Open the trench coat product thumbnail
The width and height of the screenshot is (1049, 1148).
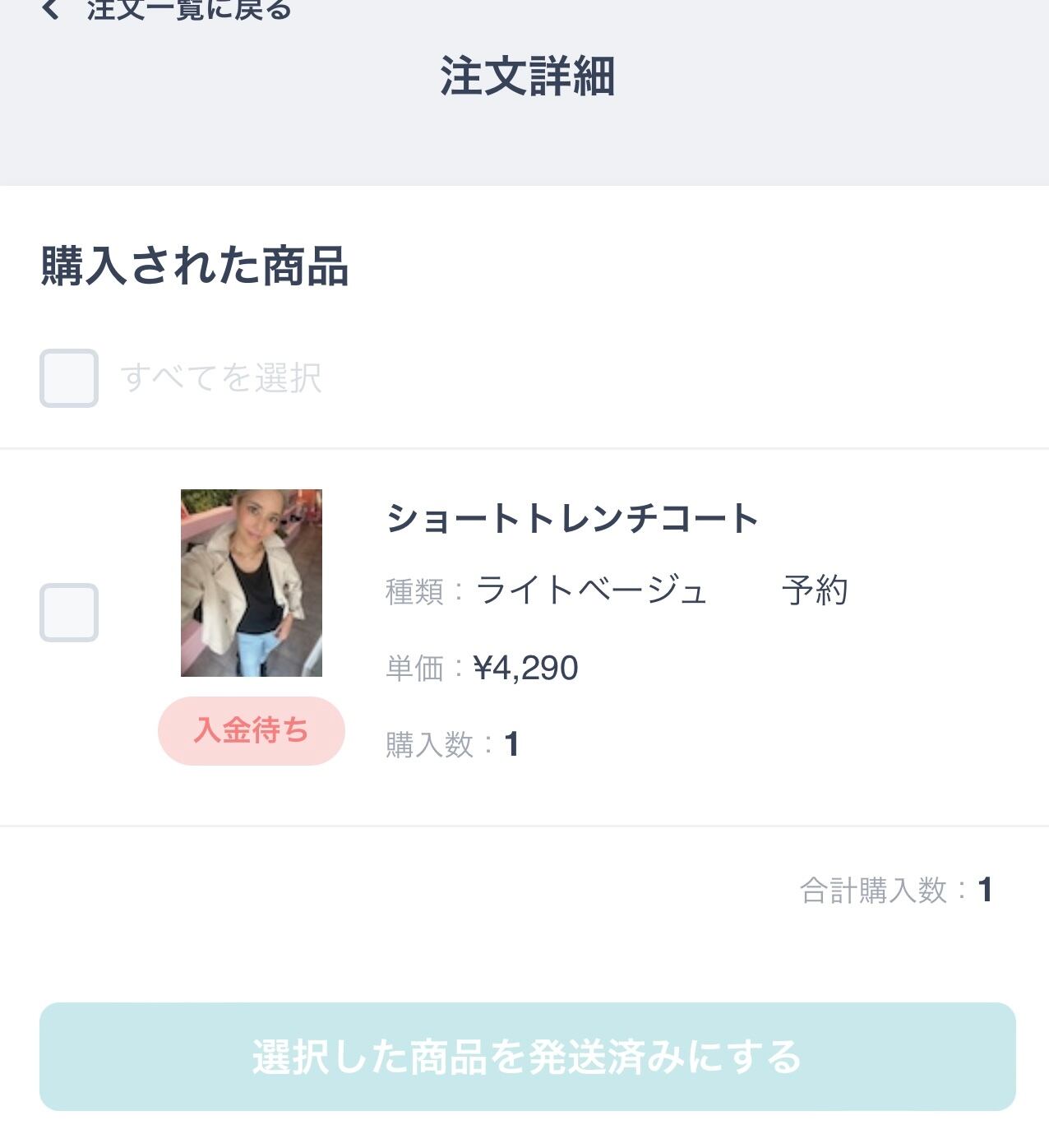(252, 583)
